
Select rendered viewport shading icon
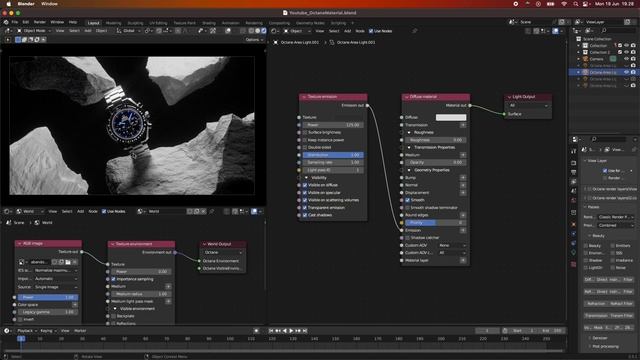[264, 31]
